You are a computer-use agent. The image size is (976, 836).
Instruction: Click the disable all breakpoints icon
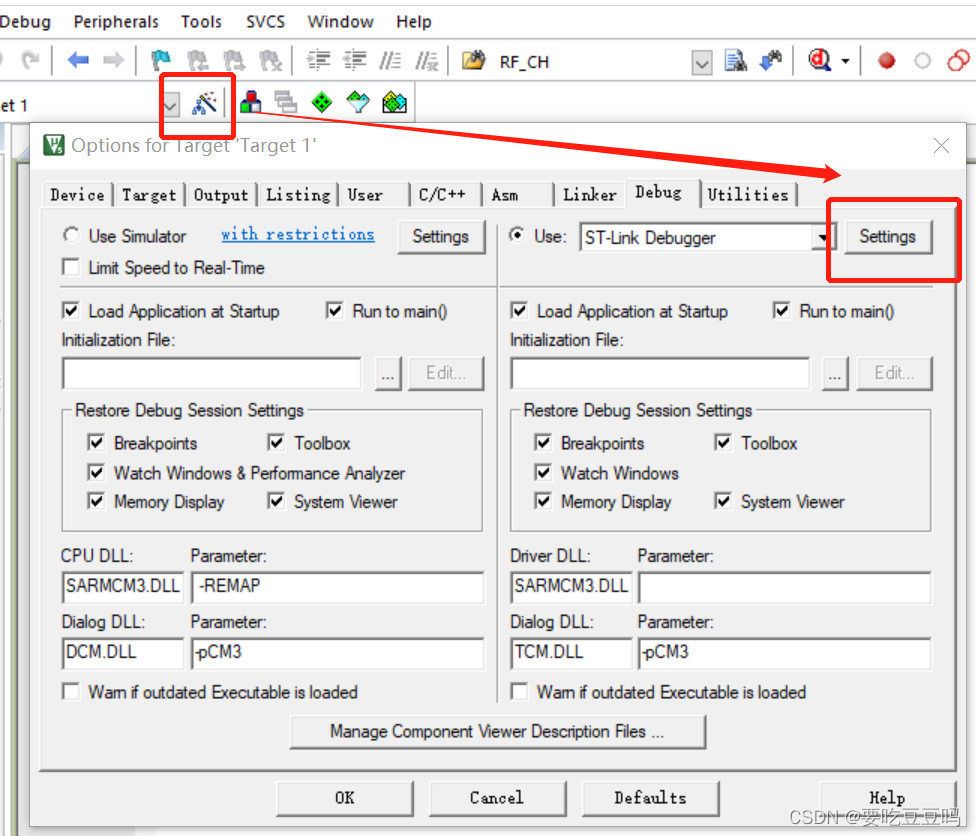coord(958,60)
